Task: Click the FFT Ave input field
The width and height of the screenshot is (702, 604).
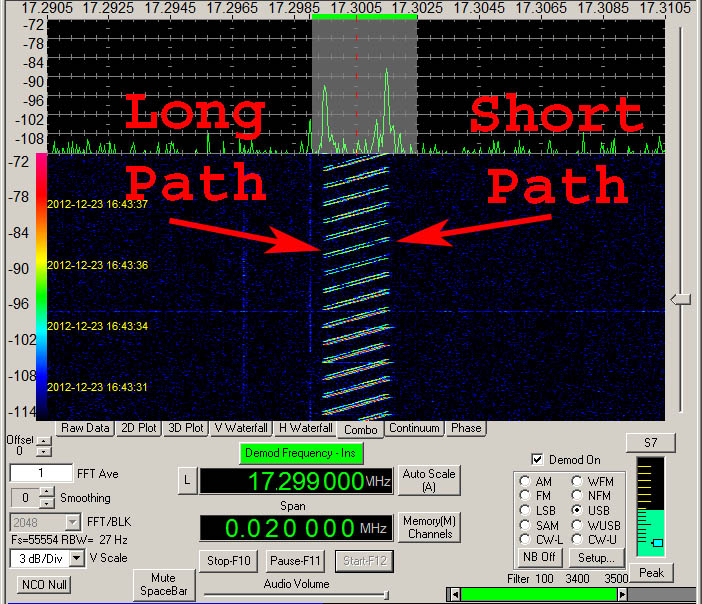Action: (x=41, y=473)
